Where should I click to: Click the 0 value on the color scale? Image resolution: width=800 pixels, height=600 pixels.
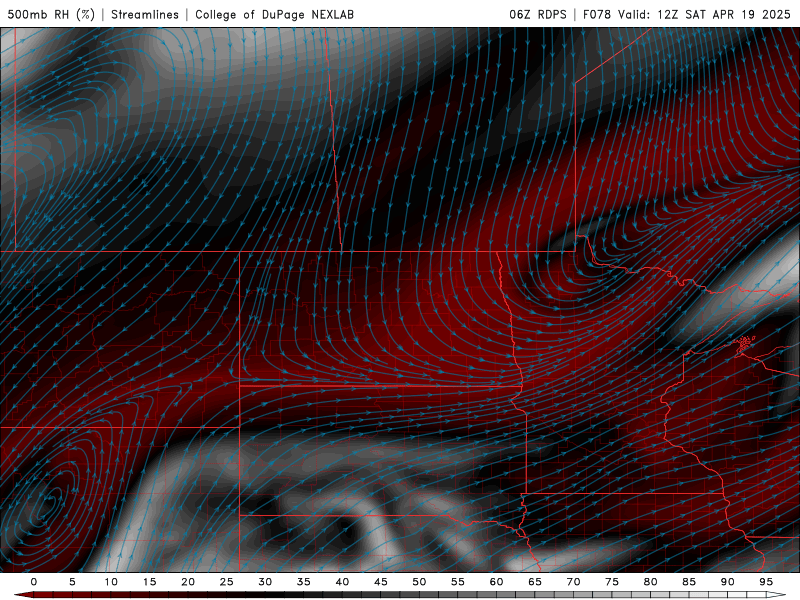click(34, 582)
